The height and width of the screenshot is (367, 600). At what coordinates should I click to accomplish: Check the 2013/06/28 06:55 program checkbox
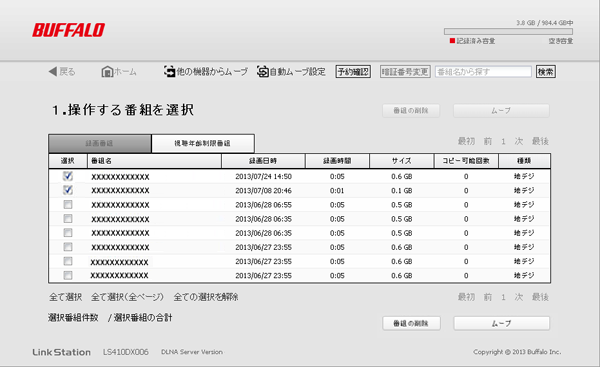point(68,204)
